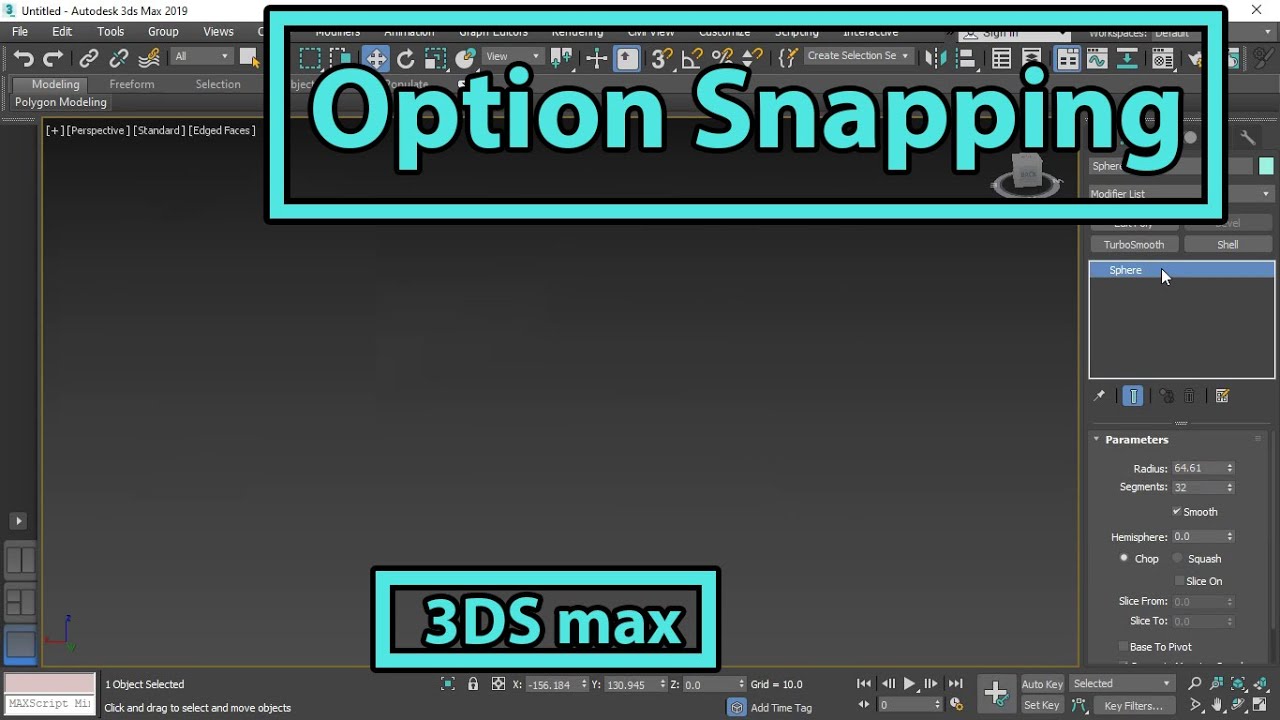1280x720 pixels.
Task: Click the Absolute Mode Transform Type-In icon
Action: coord(498,684)
